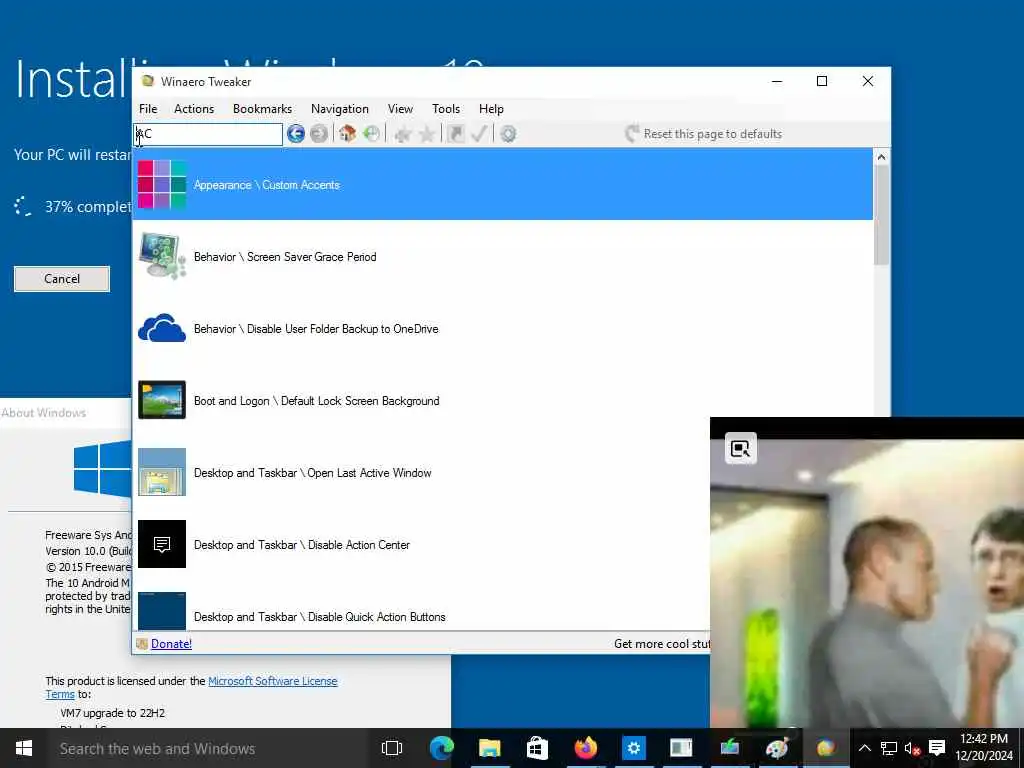Click the results list scrollbar up arrow

click(x=882, y=157)
